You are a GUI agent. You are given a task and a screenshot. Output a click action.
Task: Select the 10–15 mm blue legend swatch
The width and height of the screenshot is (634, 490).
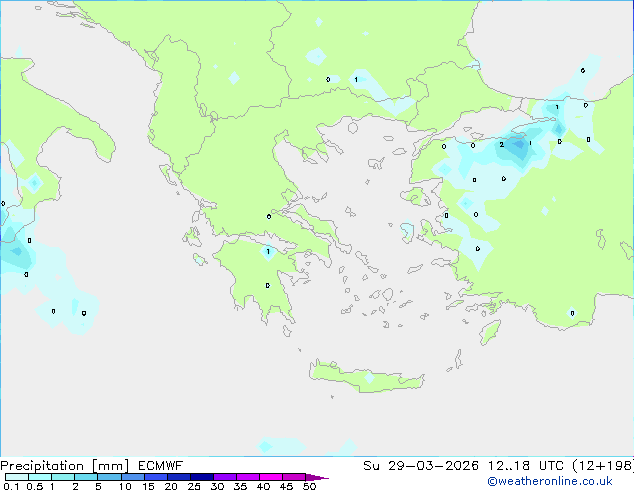[x=133, y=477]
